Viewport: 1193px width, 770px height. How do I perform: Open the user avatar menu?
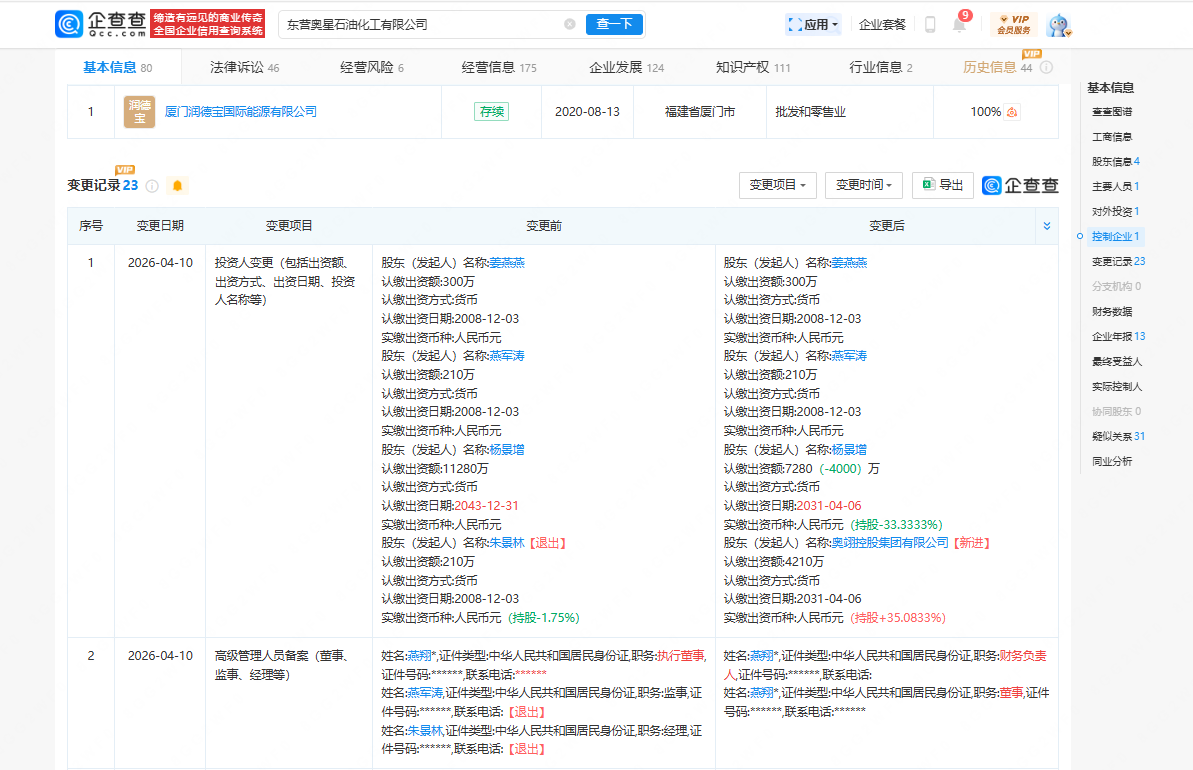1058,25
